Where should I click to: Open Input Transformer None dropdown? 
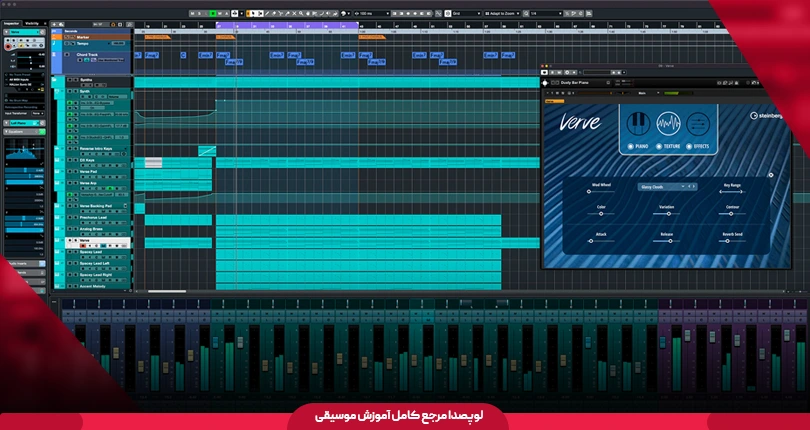click(x=38, y=113)
